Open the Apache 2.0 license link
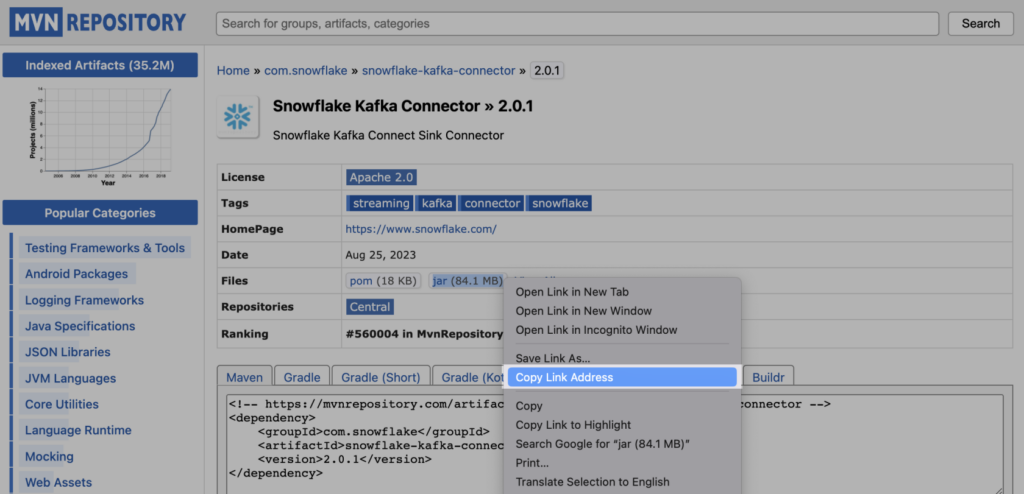 point(380,177)
